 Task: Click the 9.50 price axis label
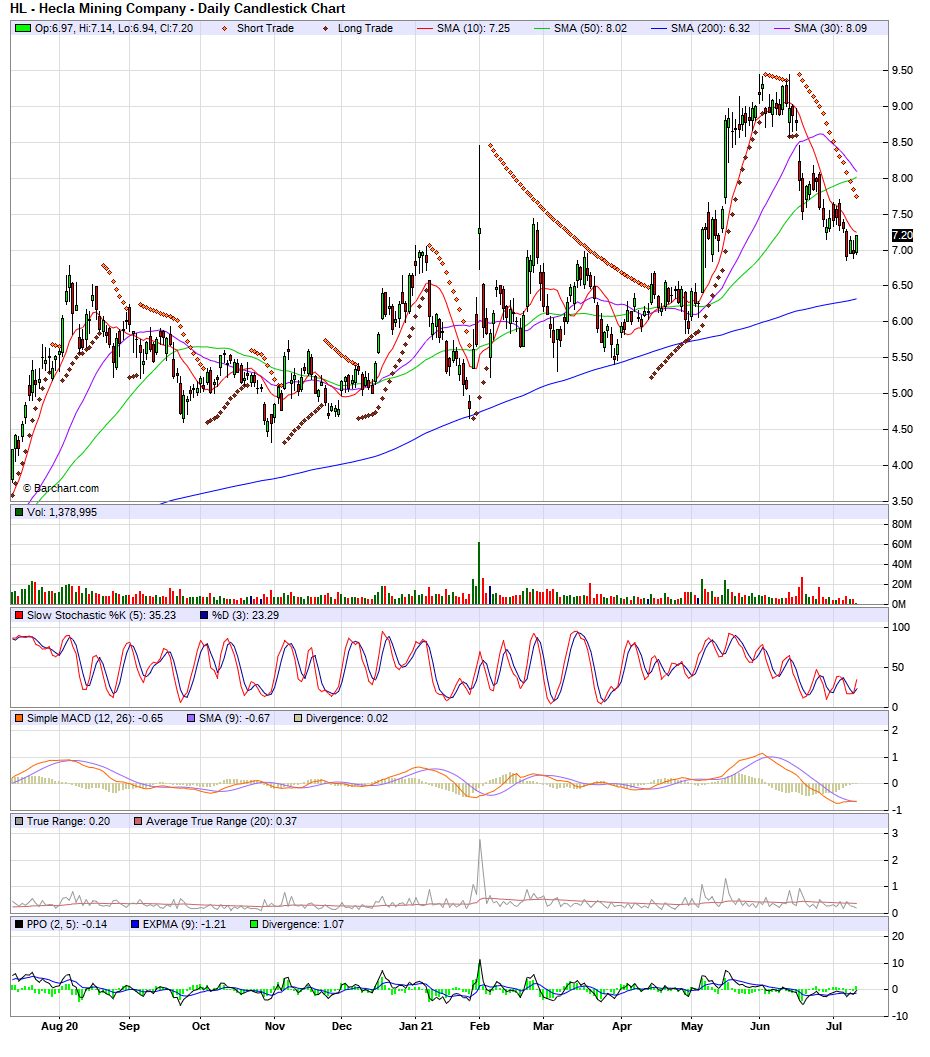click(902, 71)
